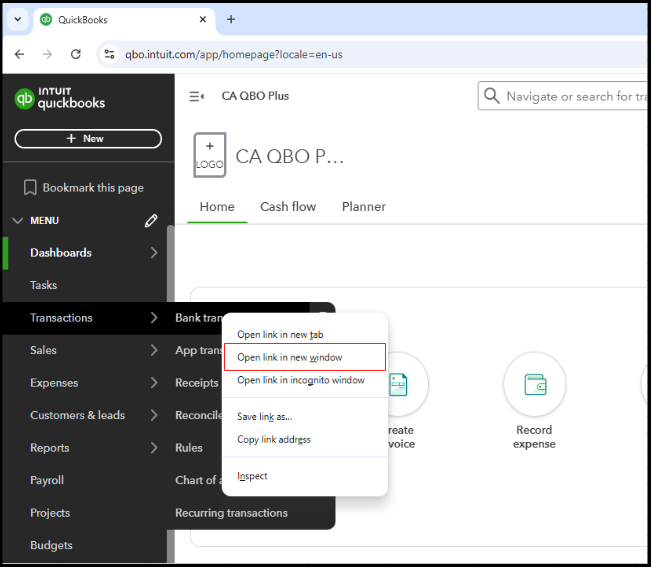The height and width of the screenshot is (567, 651).
Task: Select Expenses in the sidebar
Action: tap(54, 383)
